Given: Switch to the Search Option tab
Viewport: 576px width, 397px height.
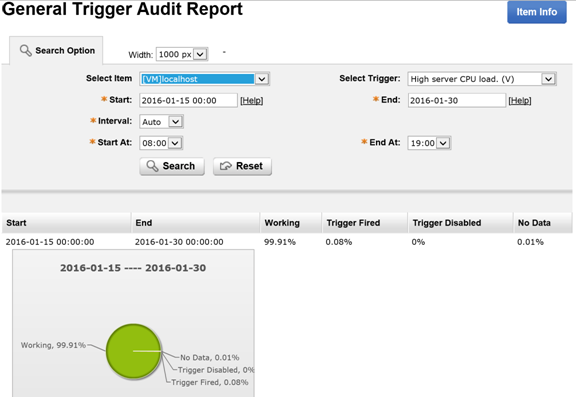Looking at the screenshot, I should [x=56, y=50].
